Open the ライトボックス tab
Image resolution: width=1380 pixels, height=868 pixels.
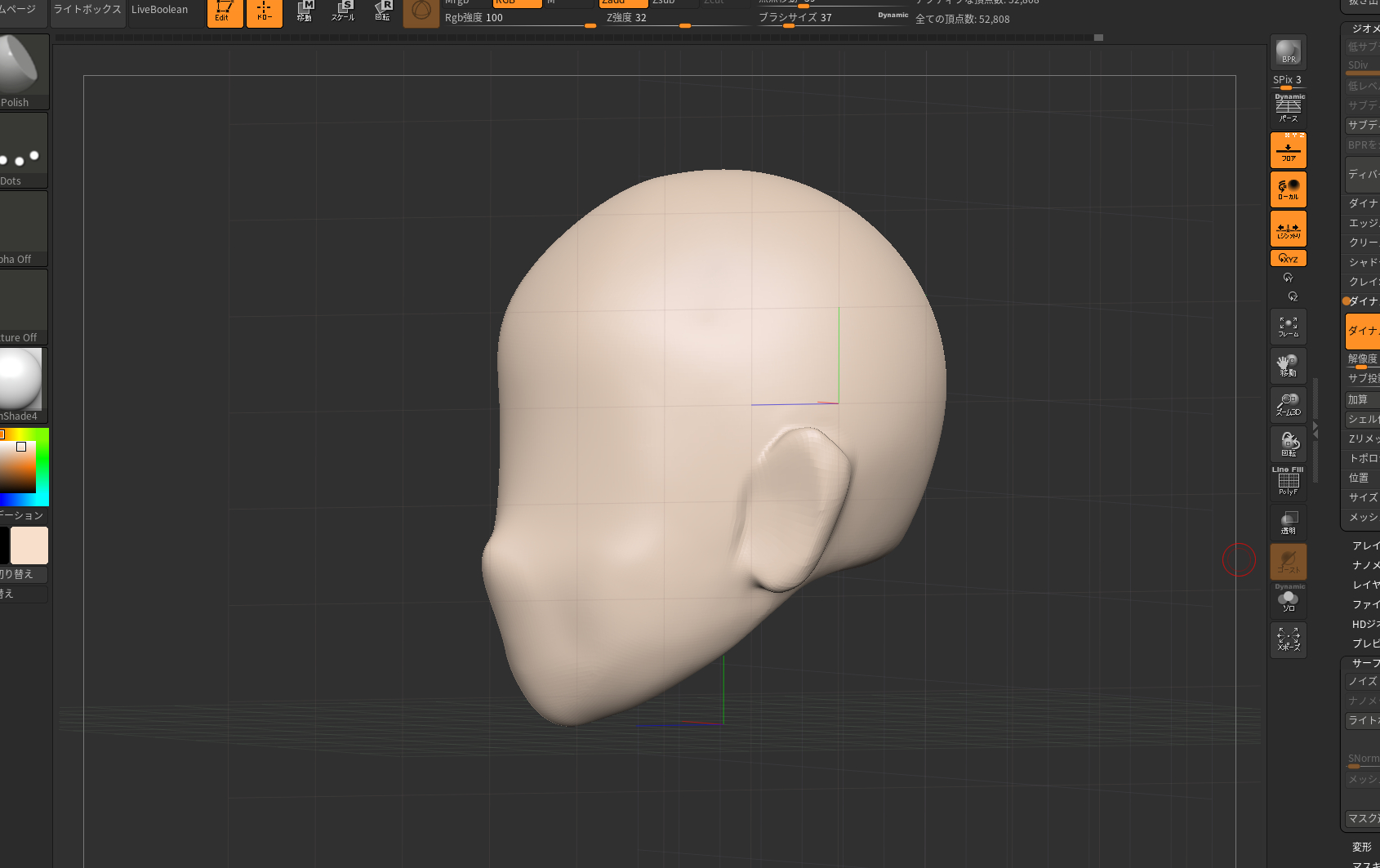87,10
